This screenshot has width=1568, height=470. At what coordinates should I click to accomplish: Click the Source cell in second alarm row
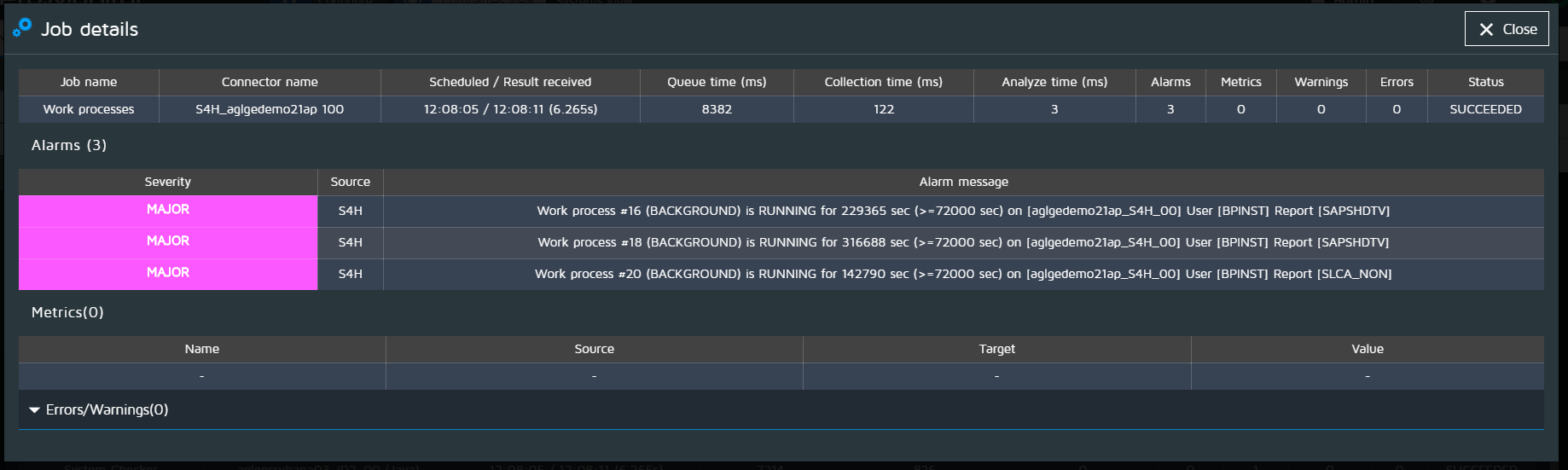pos(350,242)
